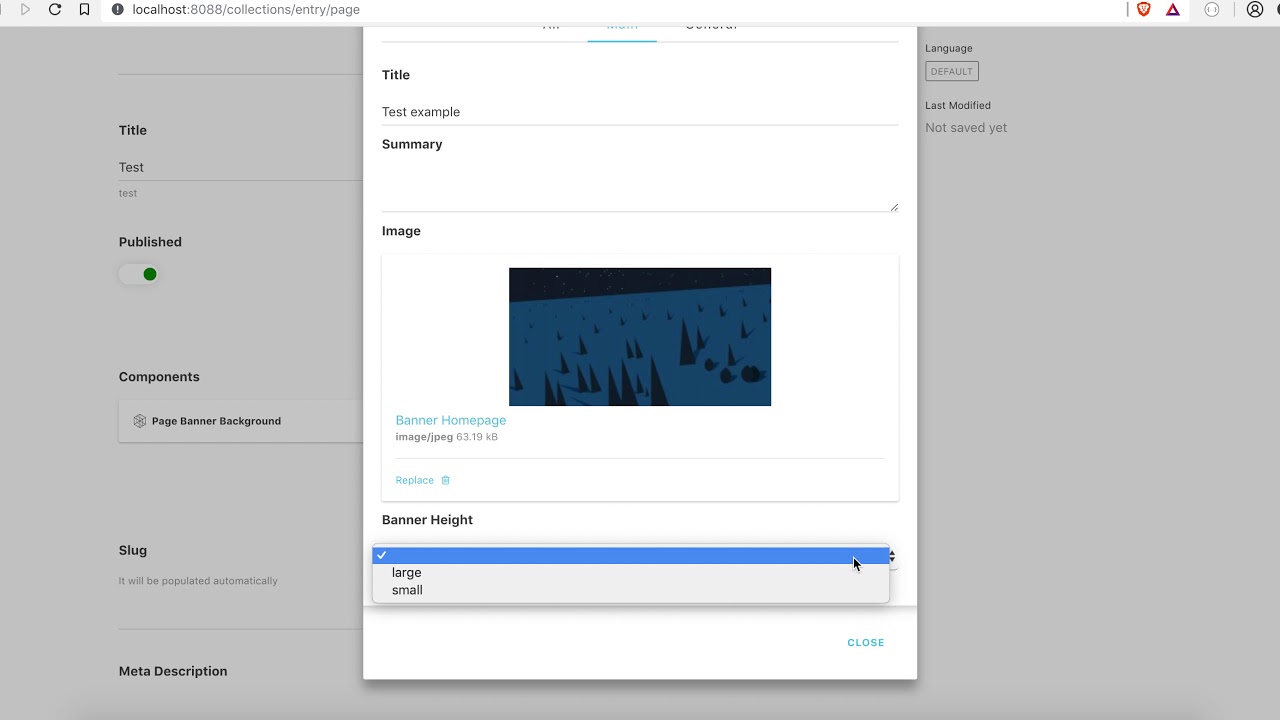Screen dimensions: 1280x720
Task: Open the site info icon beside the URL
Action: (x=118, y=10)
